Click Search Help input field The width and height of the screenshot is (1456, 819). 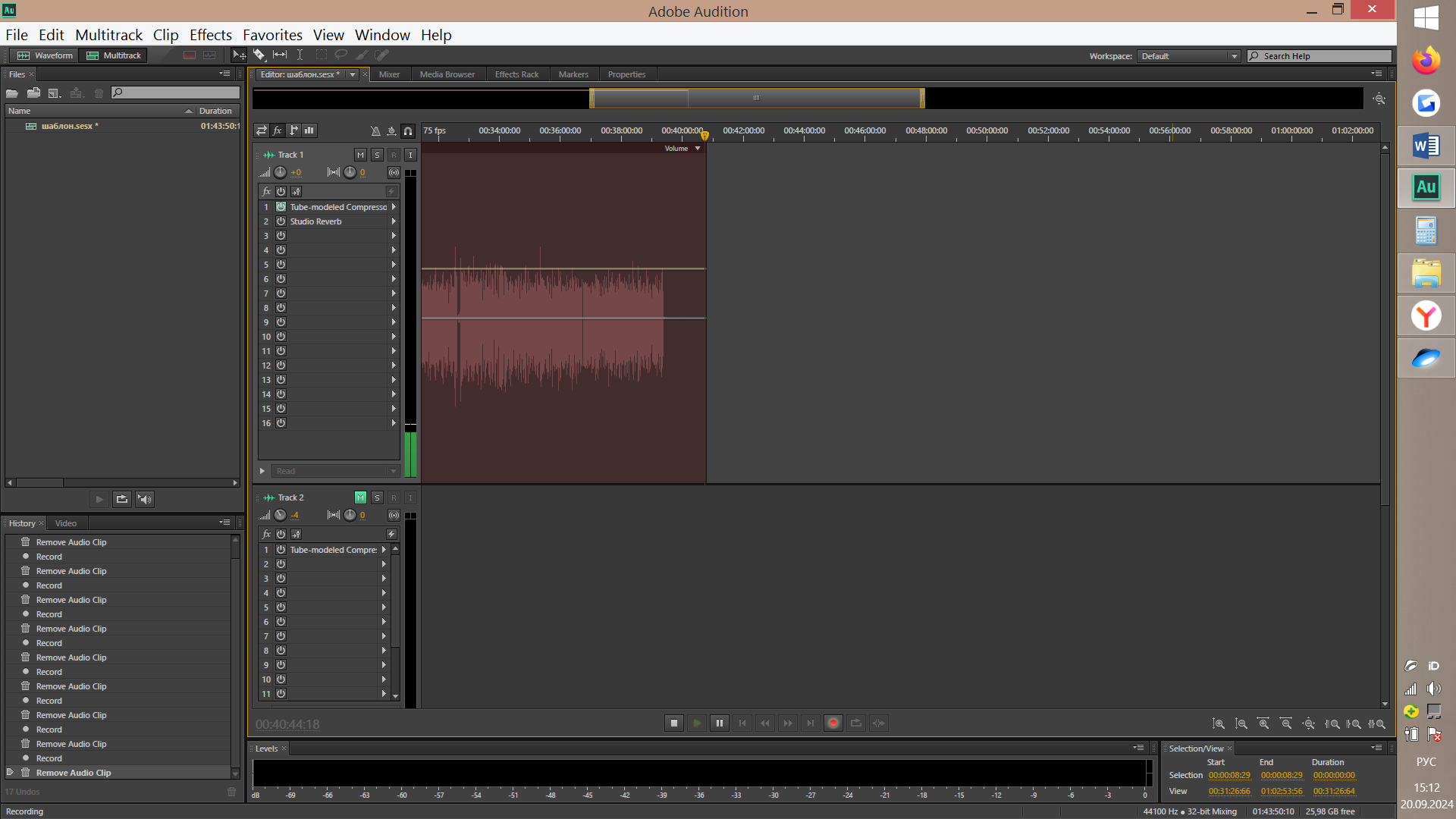pos(1319,56)
